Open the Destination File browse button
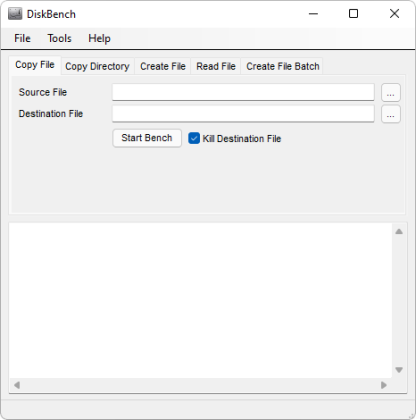Image resolution: width=416 pixels, height=420 pixels. pos(391,114)
